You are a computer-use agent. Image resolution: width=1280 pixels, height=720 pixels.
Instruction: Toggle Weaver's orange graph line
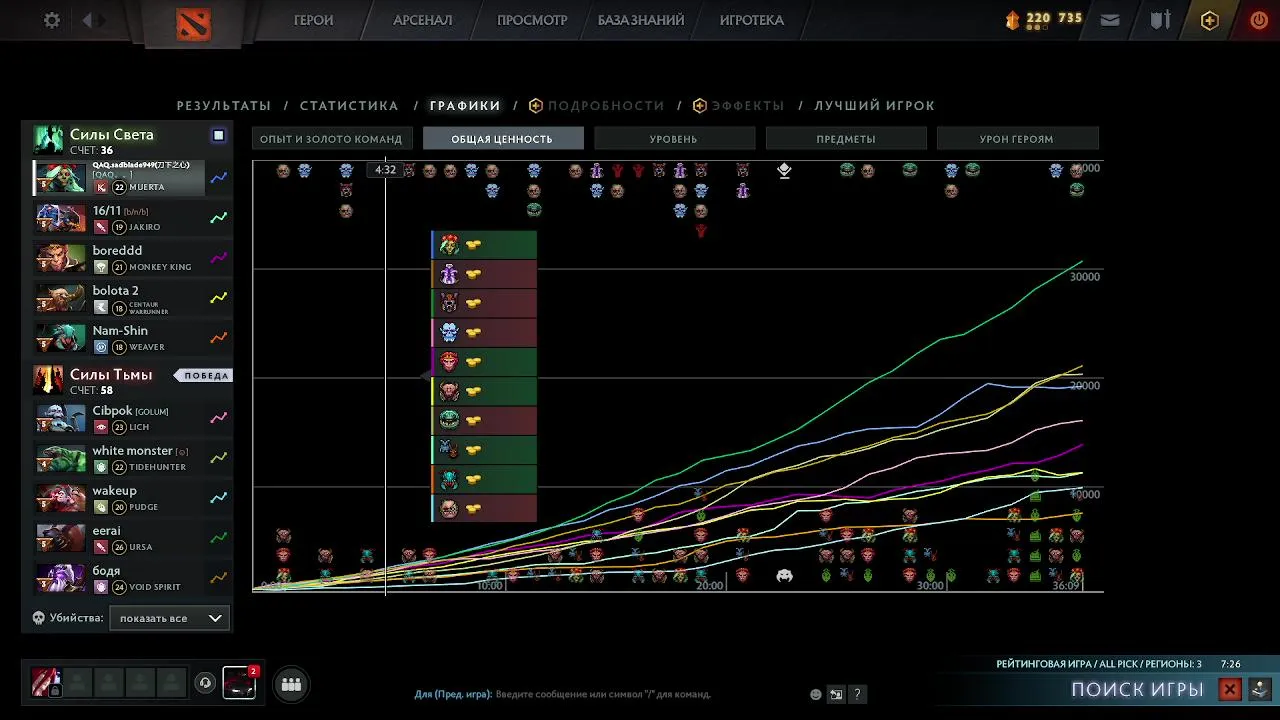[x=218, y=338]
